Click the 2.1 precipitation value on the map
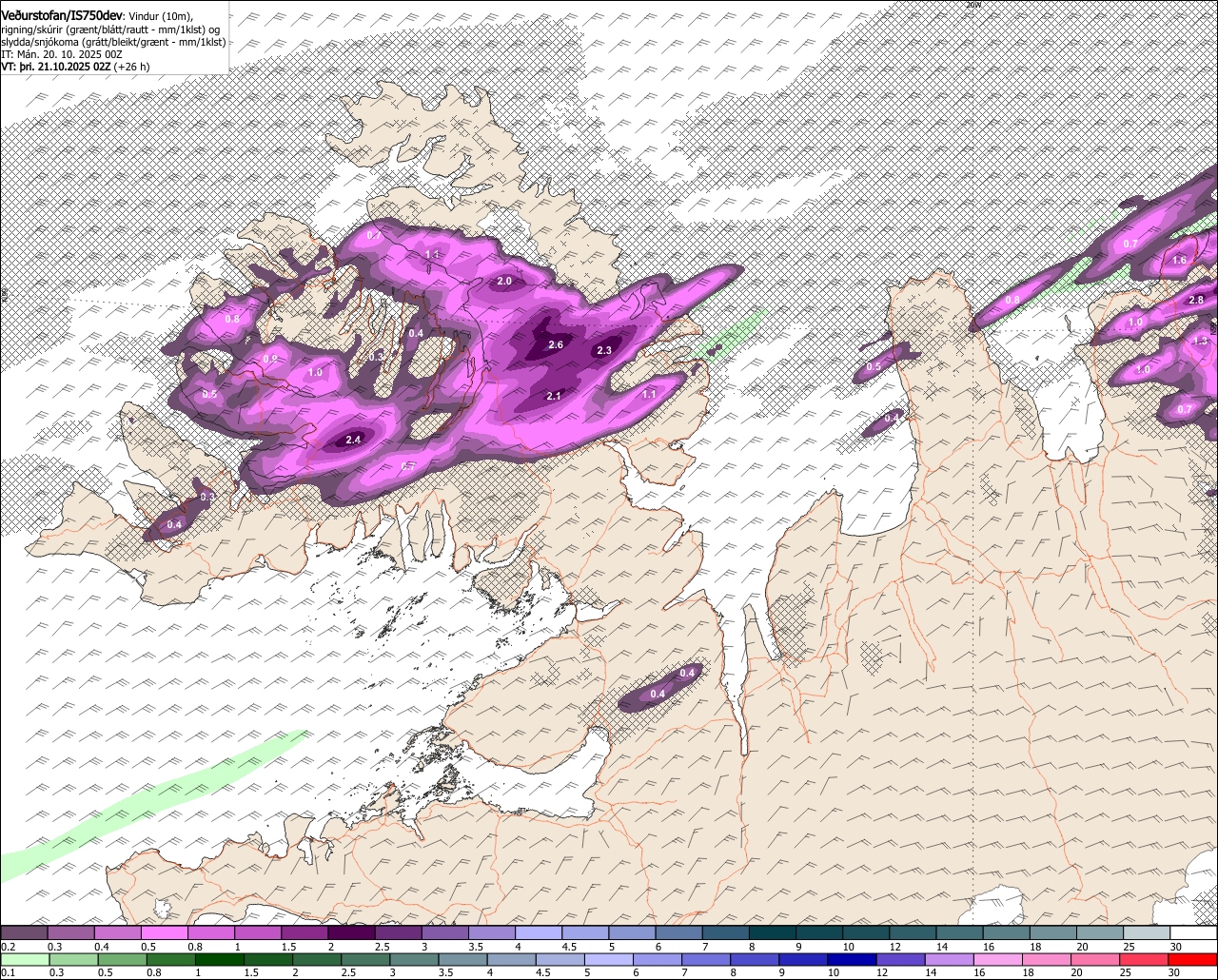1218x980 pixels. [555, 396]
